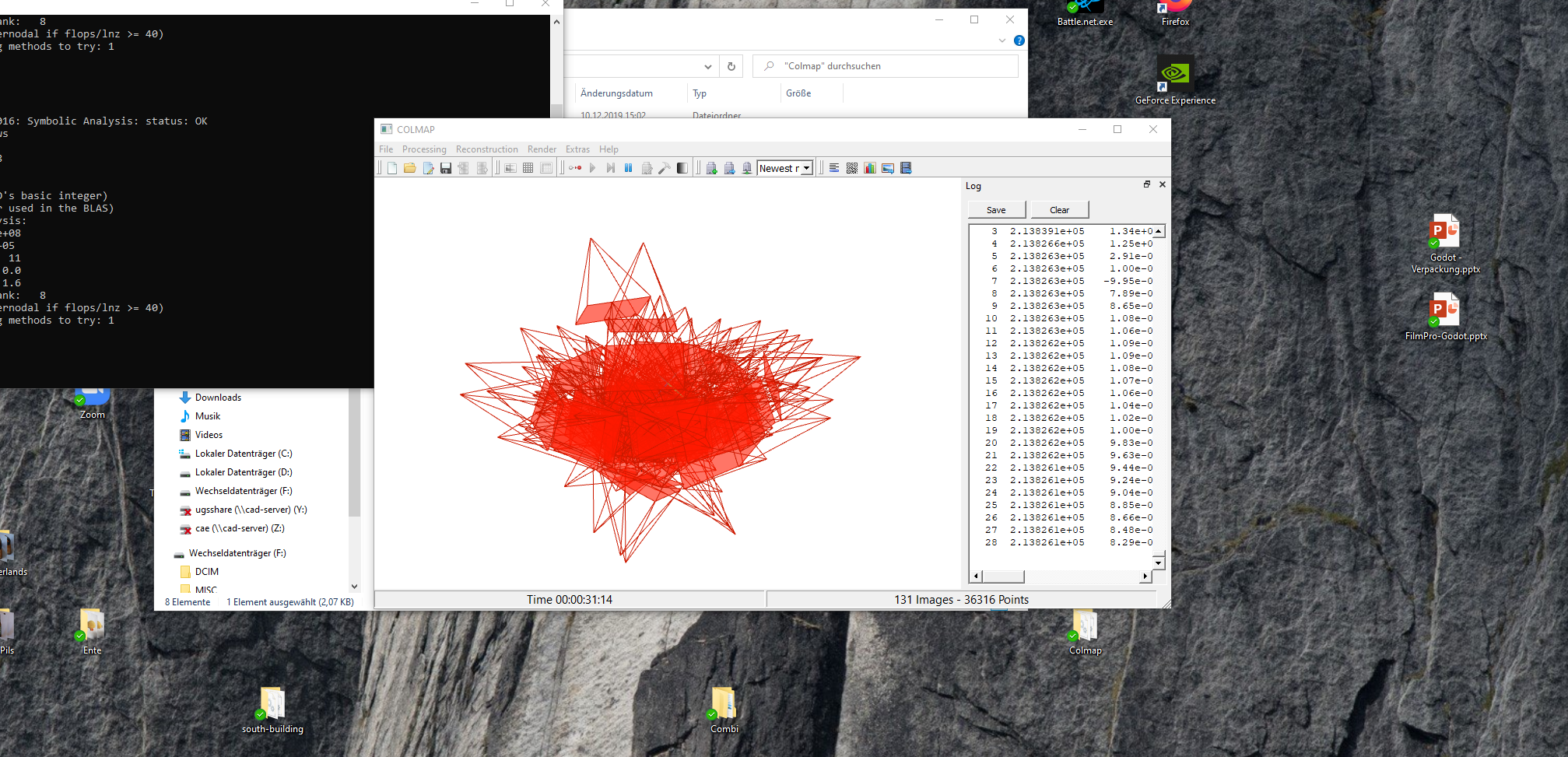This screenshot has width=1568, height=757.
Task: Open the Newest model dropdown
Action: tap(785, 168)
